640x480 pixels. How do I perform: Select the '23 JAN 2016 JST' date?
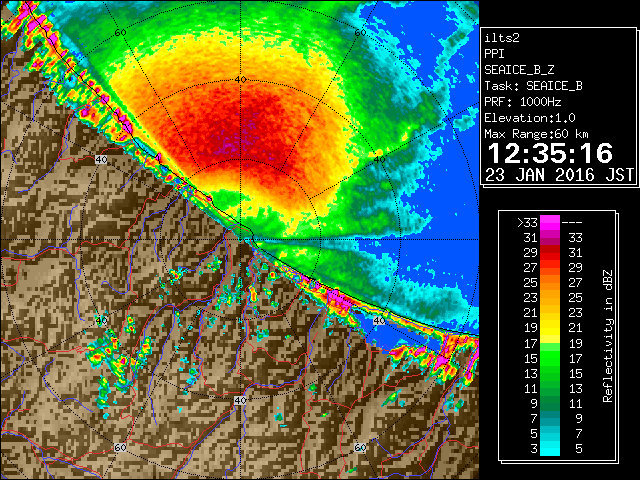tap(559, 175)
